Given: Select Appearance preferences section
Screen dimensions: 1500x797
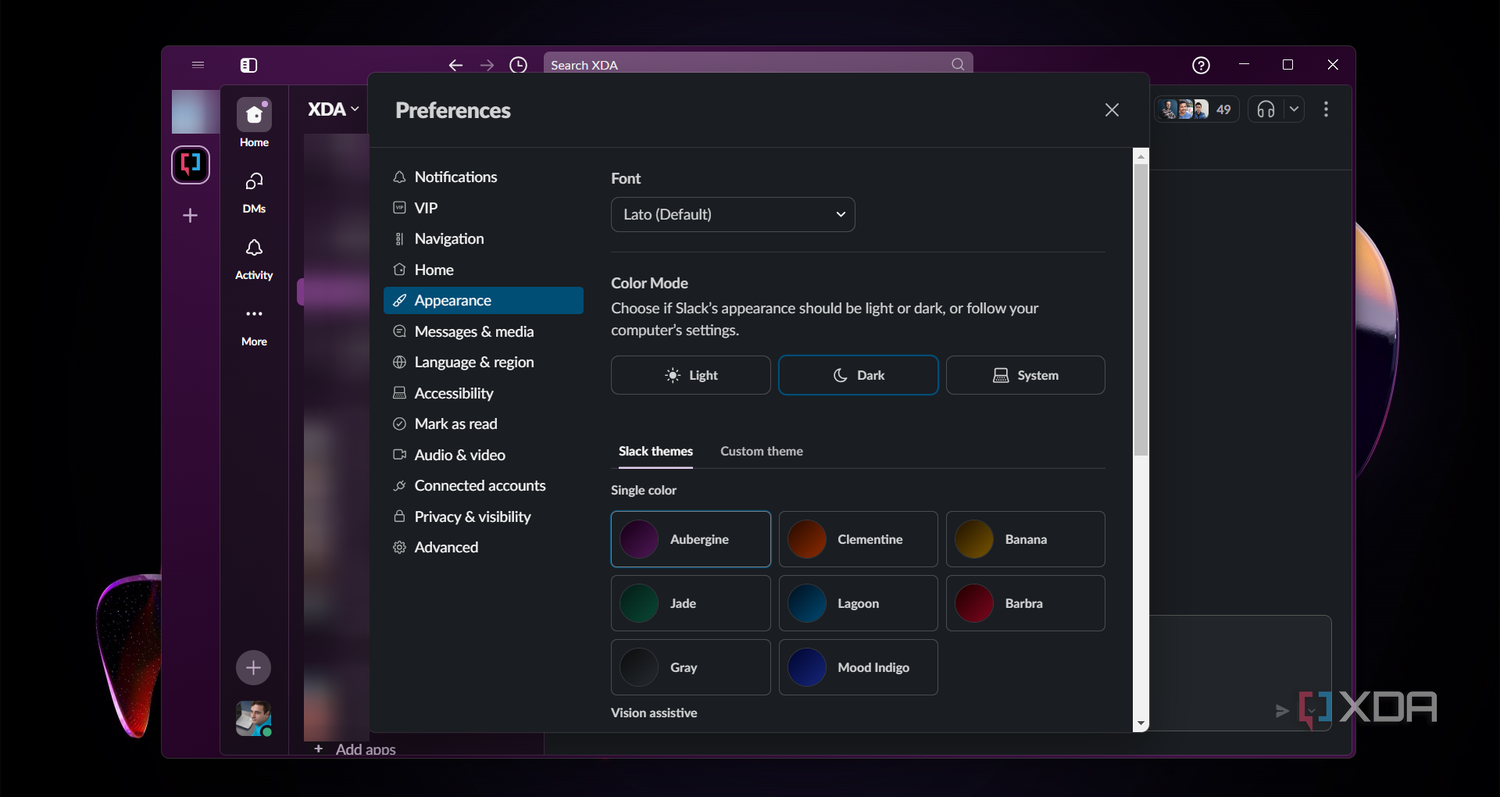Looking at the screenshot, I should coord(484,300).
